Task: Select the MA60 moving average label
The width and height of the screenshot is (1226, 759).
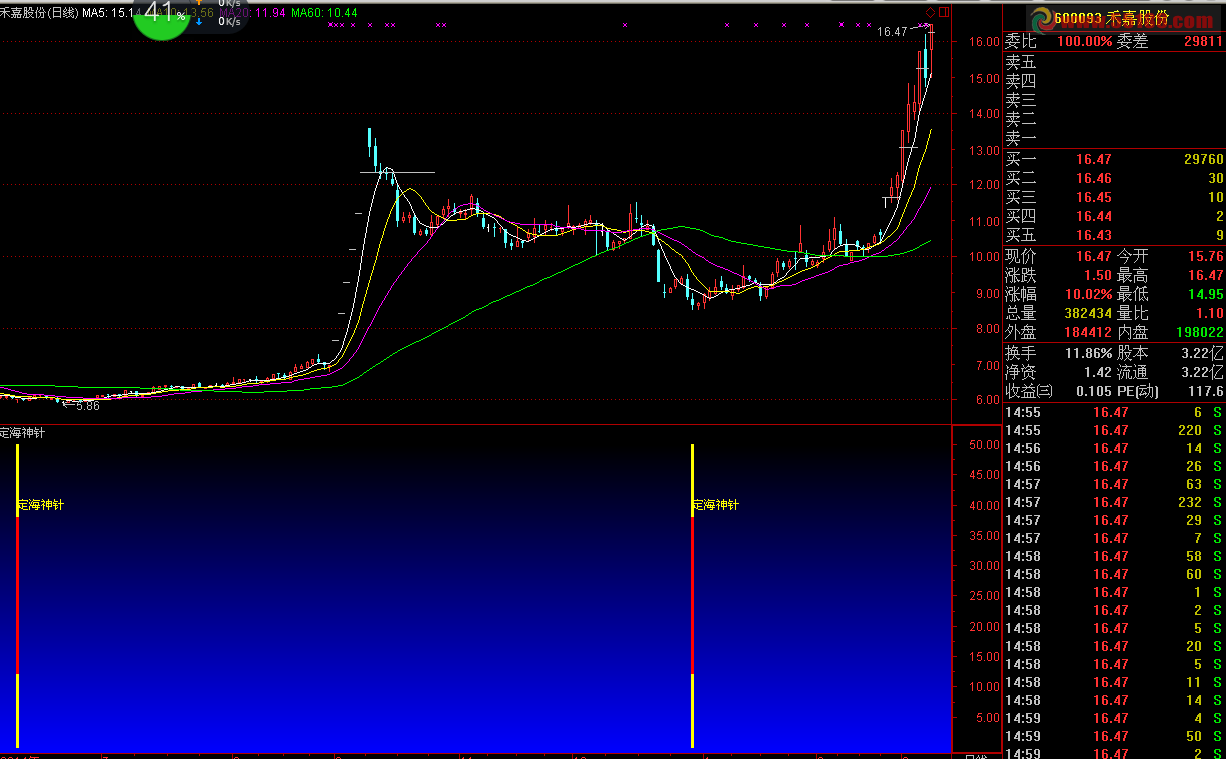Action: pyautogui.click(x=324, y=13)
